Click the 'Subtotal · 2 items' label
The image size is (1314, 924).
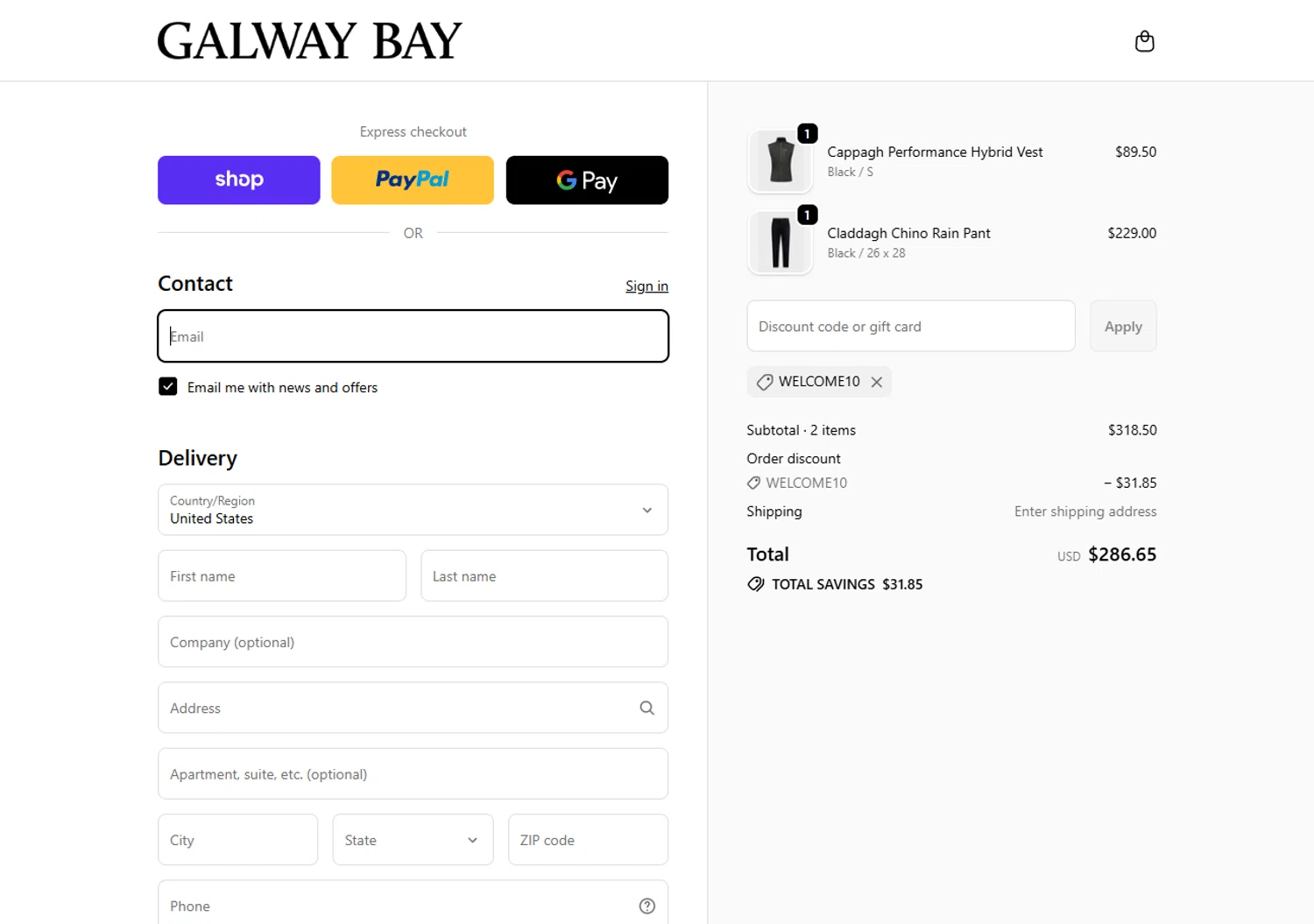[x=801, y=430]
